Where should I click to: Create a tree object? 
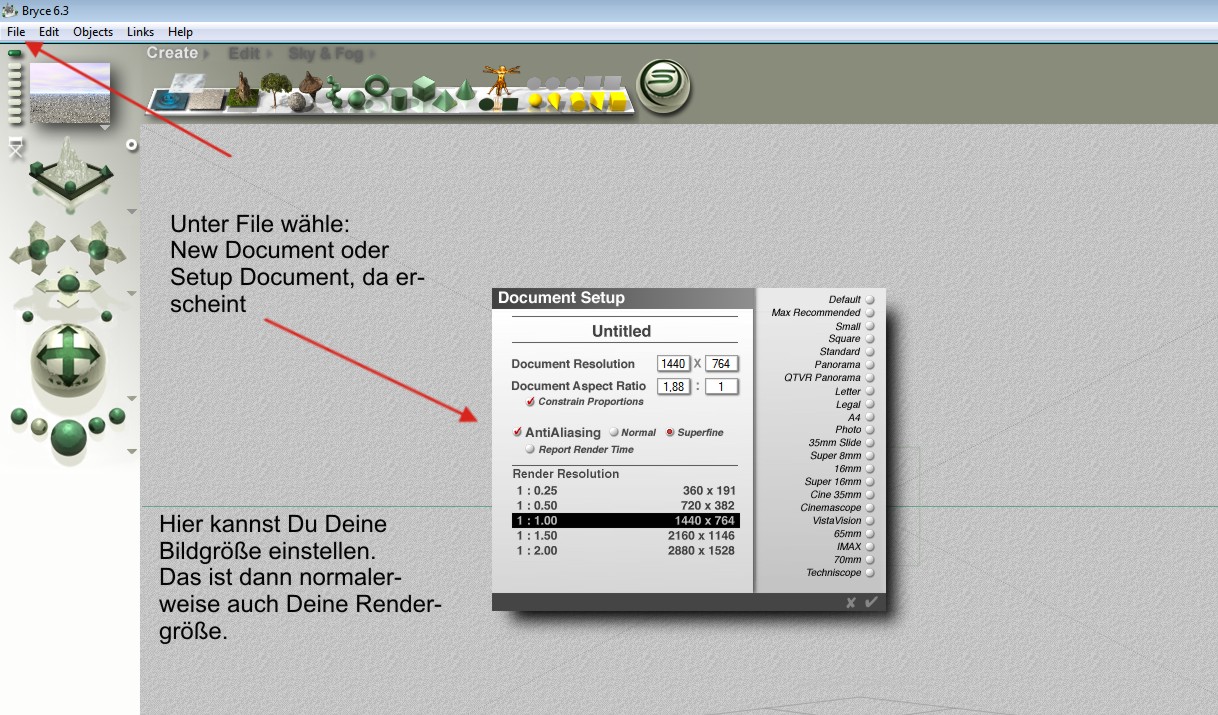coord(276,90)
